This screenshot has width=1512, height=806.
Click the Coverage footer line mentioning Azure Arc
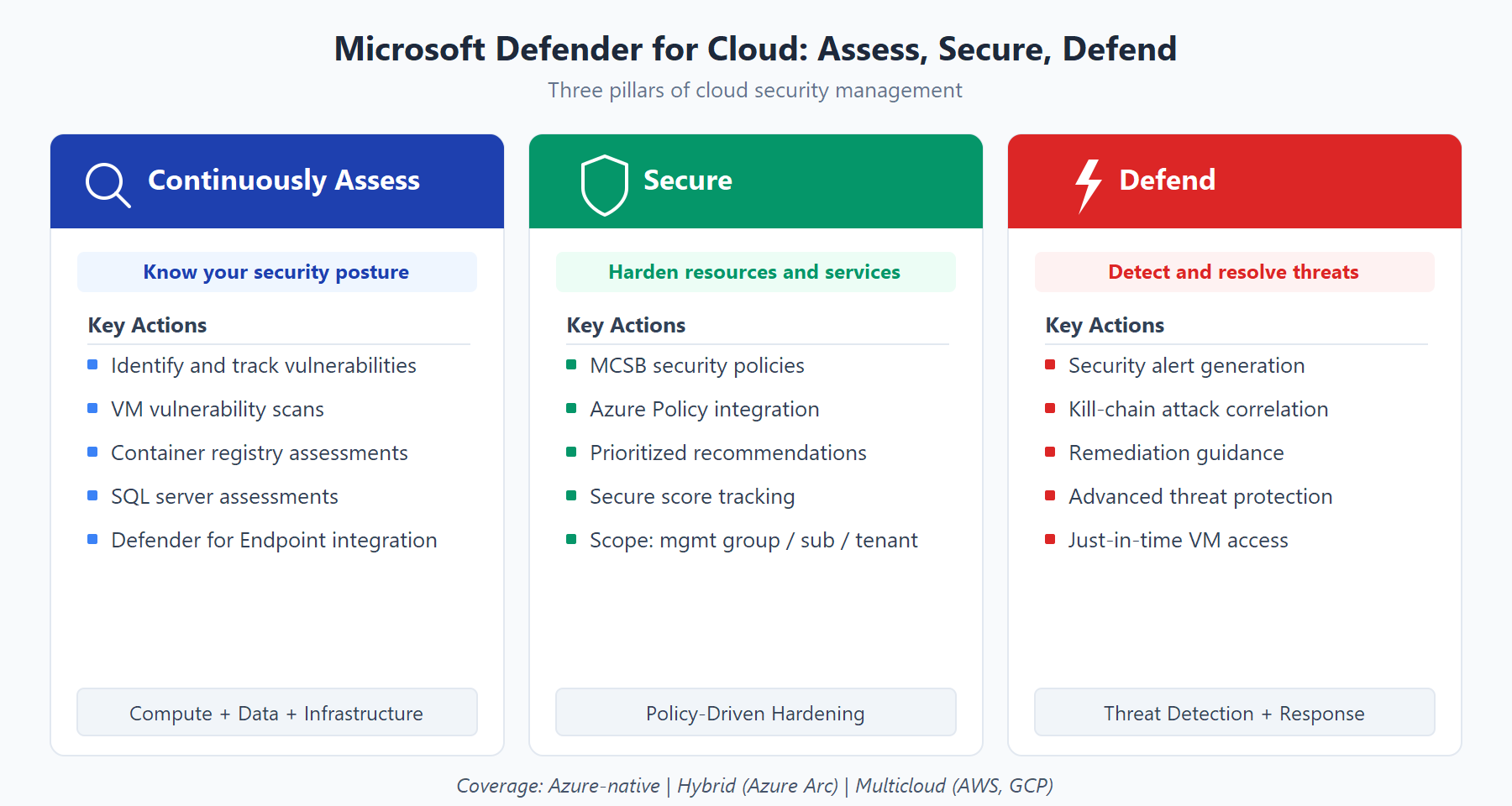pos(755,786)
